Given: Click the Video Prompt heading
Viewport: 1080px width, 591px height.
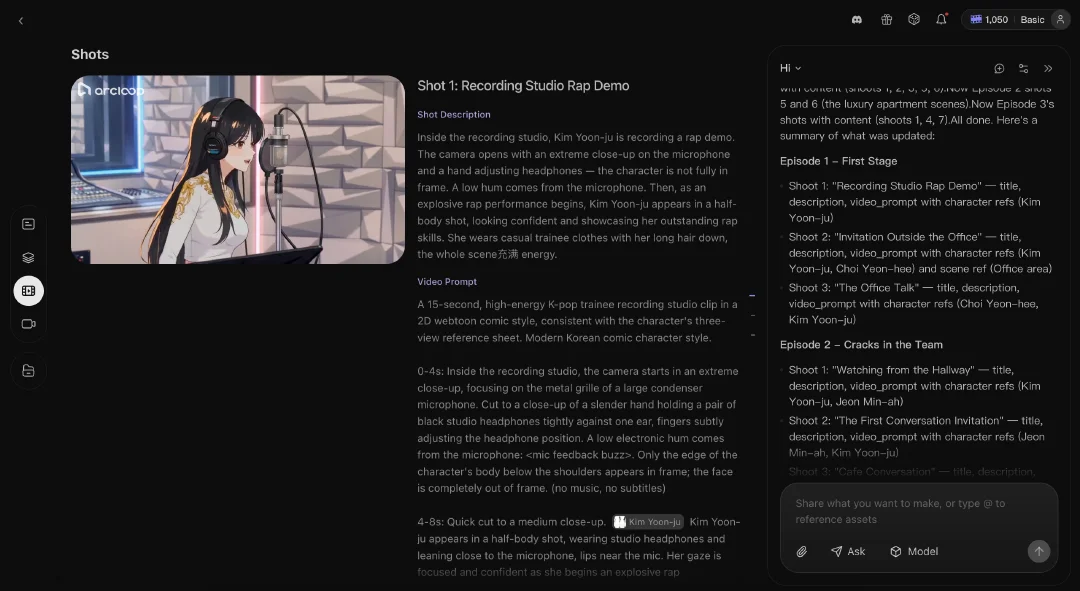Looking at the screenshot, I should point(446,282).
